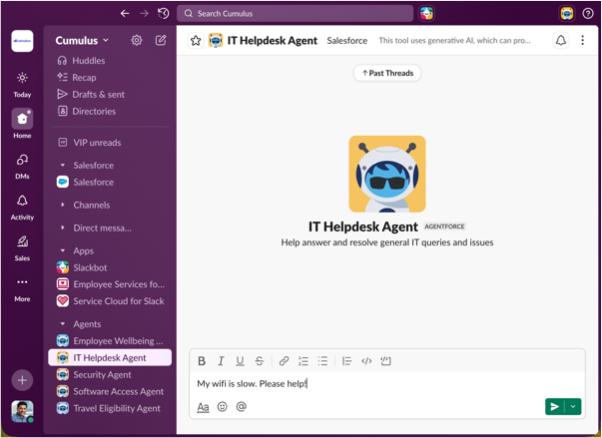Open notification bell in conversation header
The width and height of the screenshot is (602, 438).
pos(561,40)
